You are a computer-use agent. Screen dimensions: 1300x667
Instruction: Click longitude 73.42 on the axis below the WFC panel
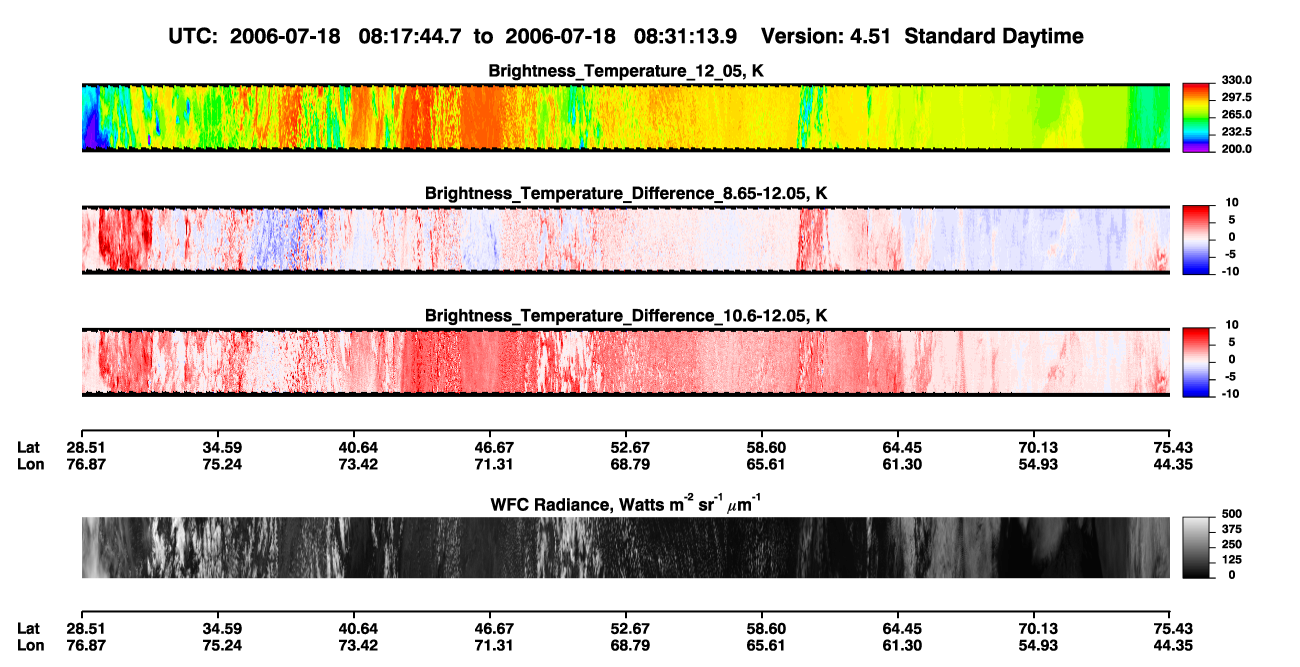359,645
